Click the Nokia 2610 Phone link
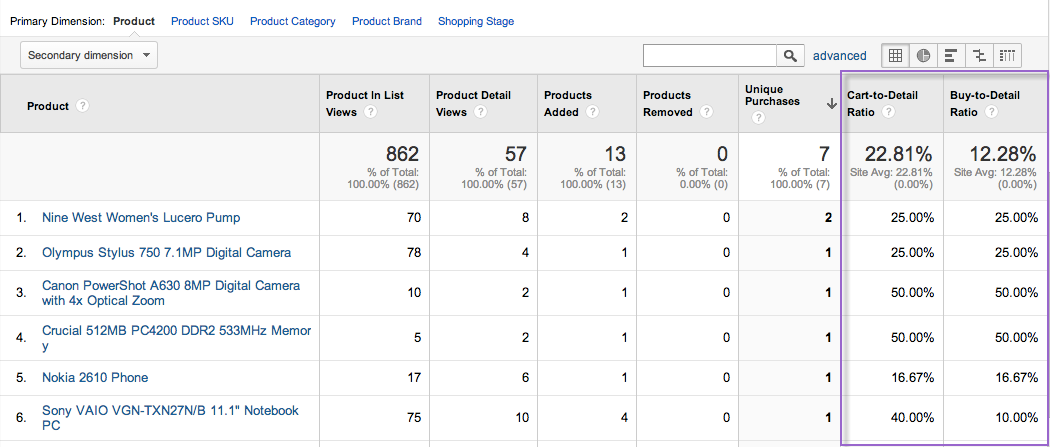 coord(95,378)
